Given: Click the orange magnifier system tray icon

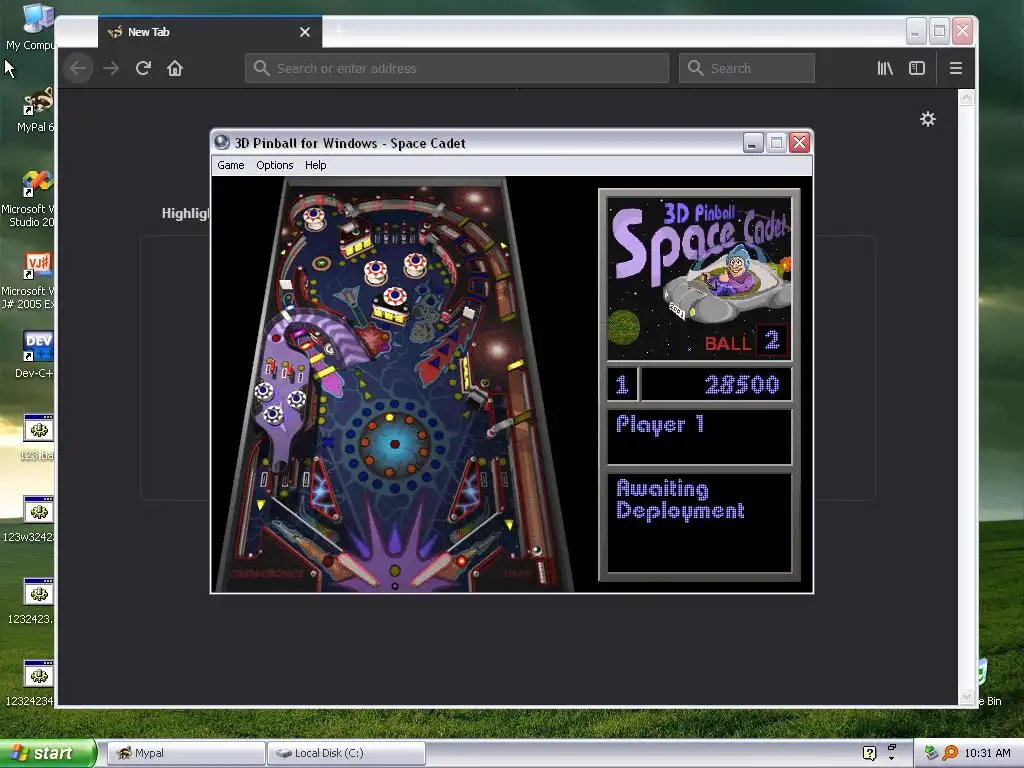Looking at the screenshot, I should click(950, 753).
